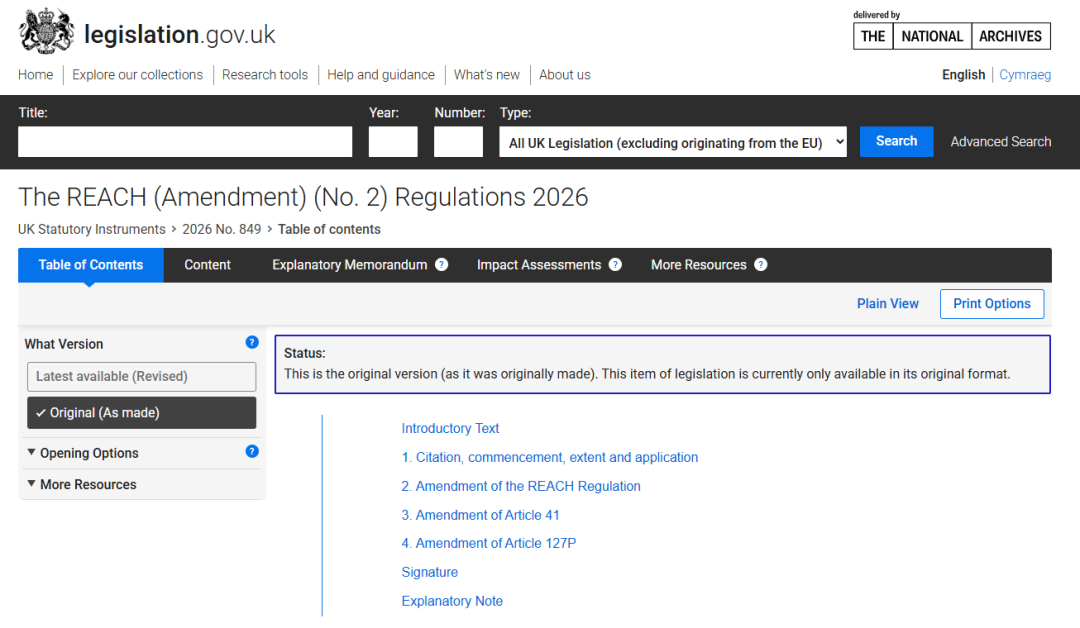This screenshot has width=1080, height=628.
Task: Open Explore our collections menu
Action: point(138,74)
